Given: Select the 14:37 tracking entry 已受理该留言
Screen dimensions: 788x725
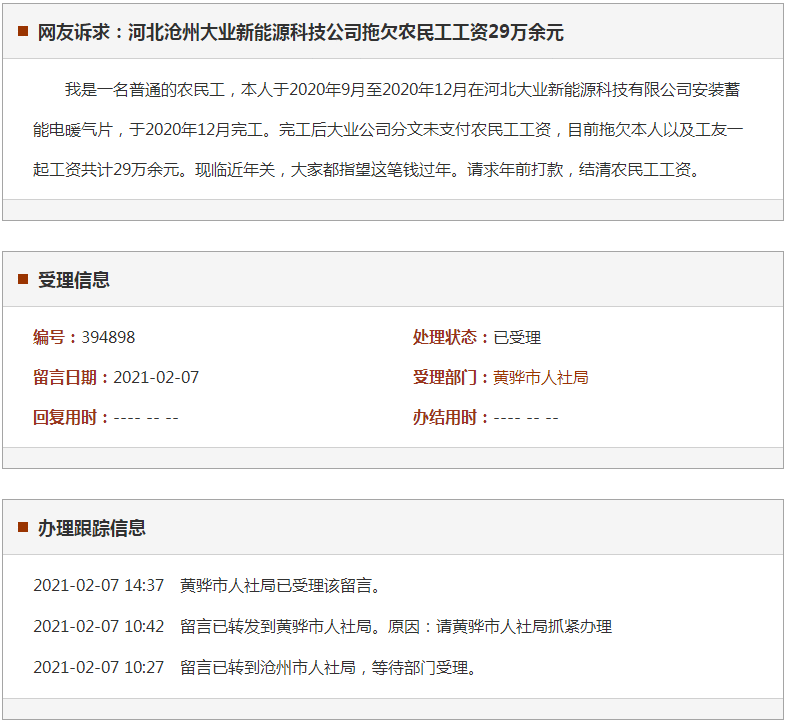Looking at the screenshot, I should pyautogui.click(x=281, y=586).
